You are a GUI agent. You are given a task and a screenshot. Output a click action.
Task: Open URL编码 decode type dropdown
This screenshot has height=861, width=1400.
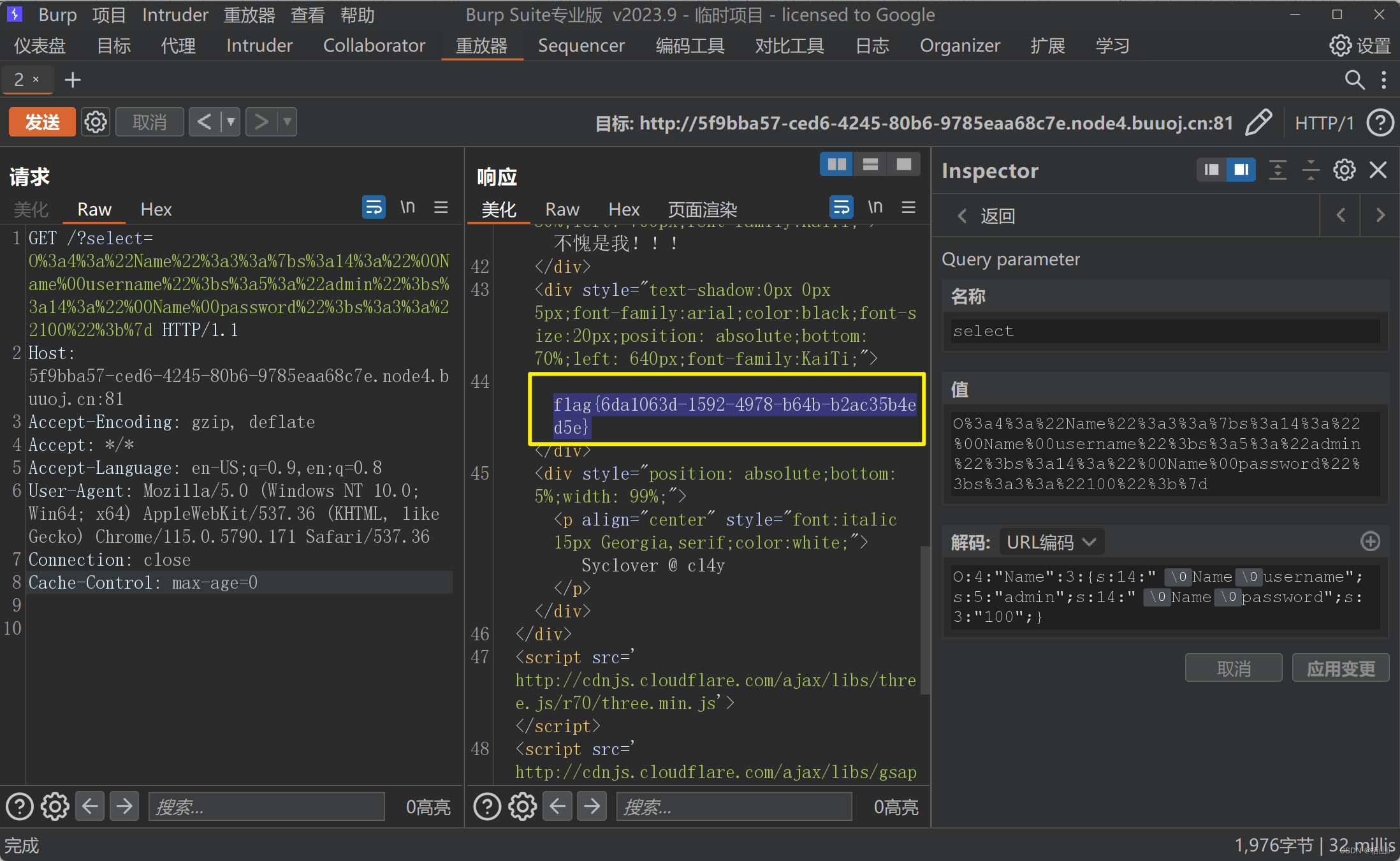[1052, 542]
